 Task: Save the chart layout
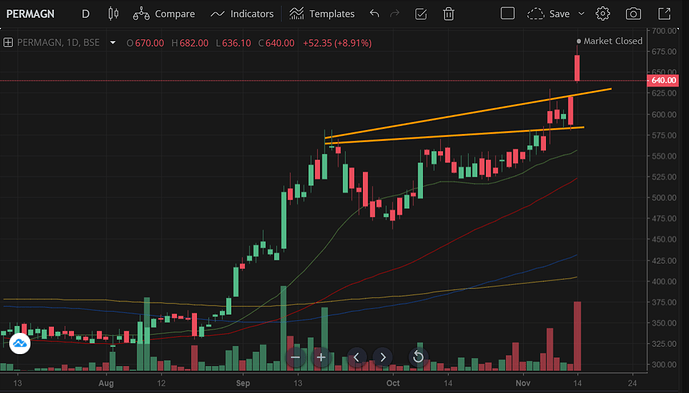click(x=548, y=14)
